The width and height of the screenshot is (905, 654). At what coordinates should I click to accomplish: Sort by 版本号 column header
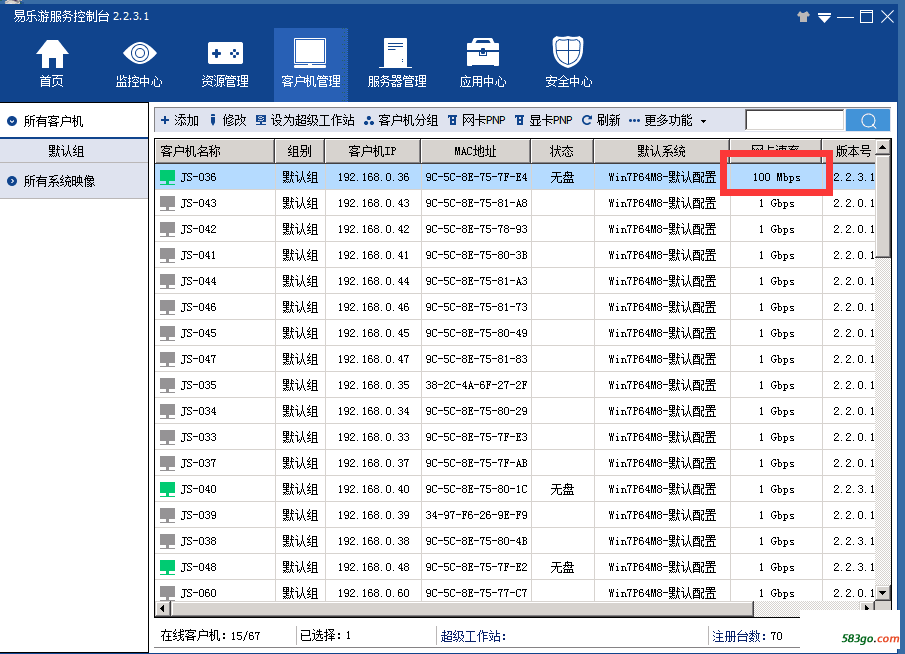(x=849, y=151)
